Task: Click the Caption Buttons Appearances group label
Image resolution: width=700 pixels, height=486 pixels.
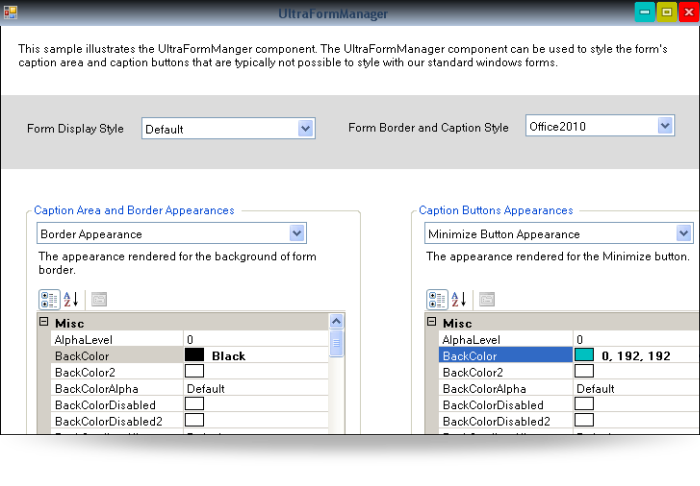Action: (496, 210)
